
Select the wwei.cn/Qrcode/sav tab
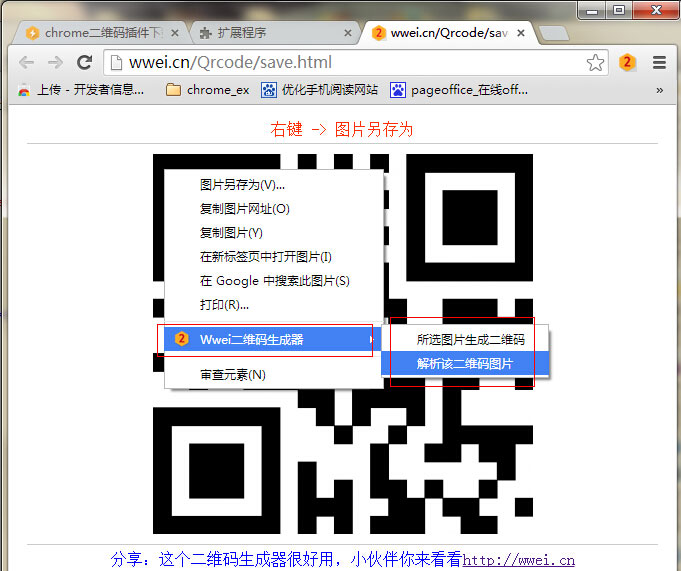[448, 33]
